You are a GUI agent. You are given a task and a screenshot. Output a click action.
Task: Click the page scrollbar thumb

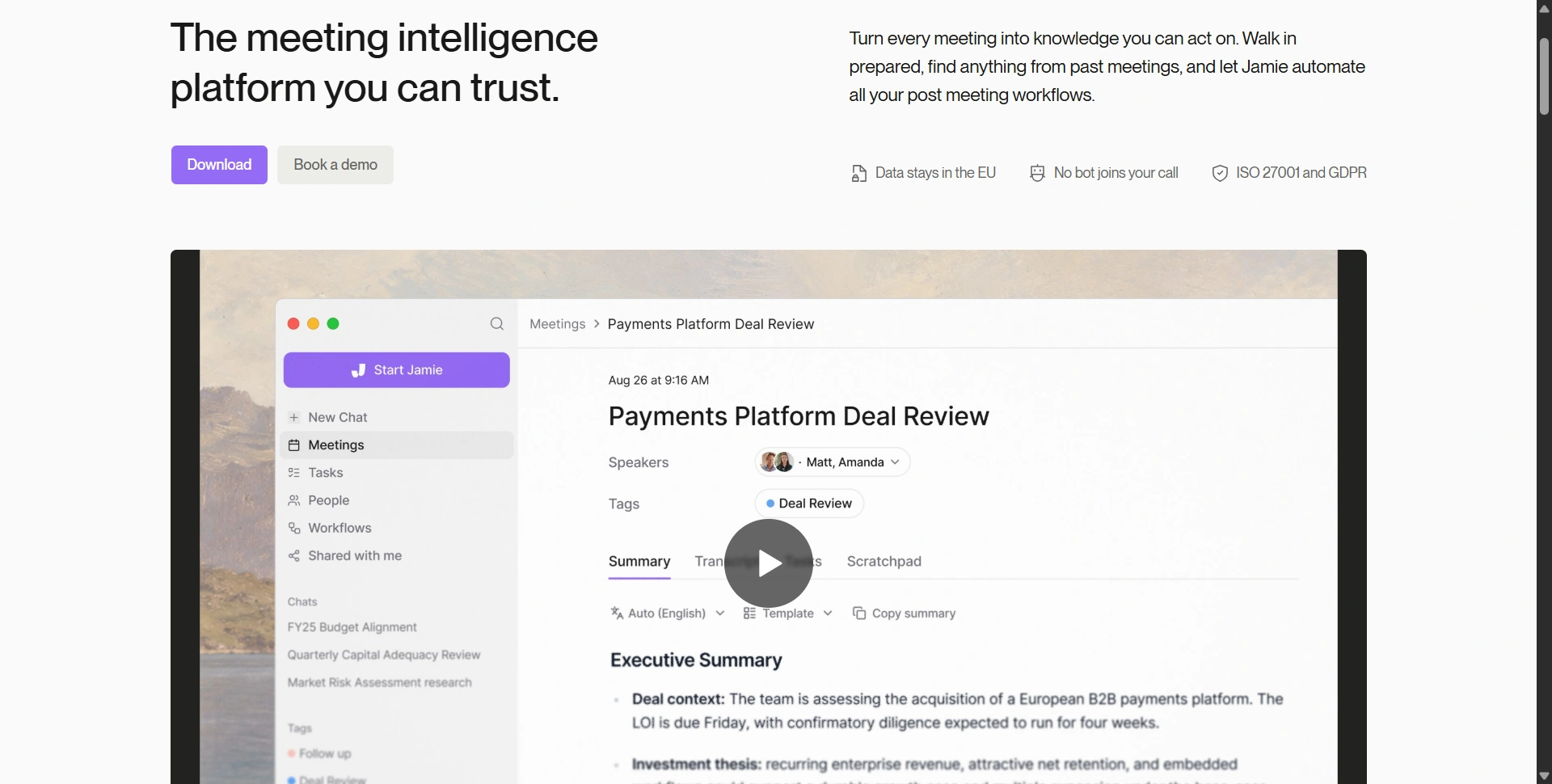pos(1544,77)
